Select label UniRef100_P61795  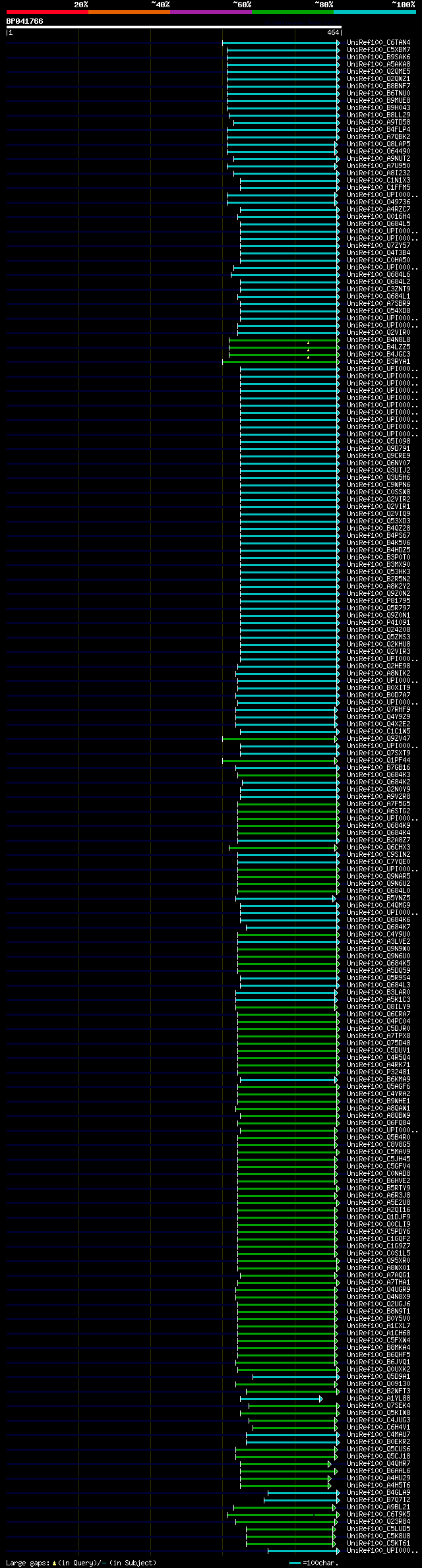(x=378, y=601)
